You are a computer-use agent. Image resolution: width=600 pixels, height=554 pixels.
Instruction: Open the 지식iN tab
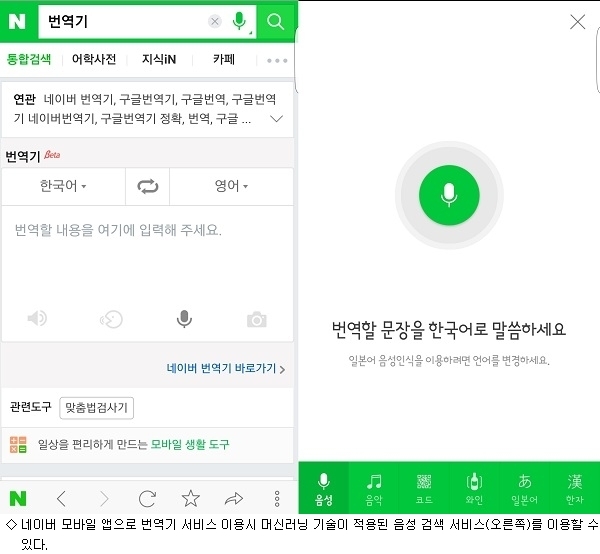[159, 59]
